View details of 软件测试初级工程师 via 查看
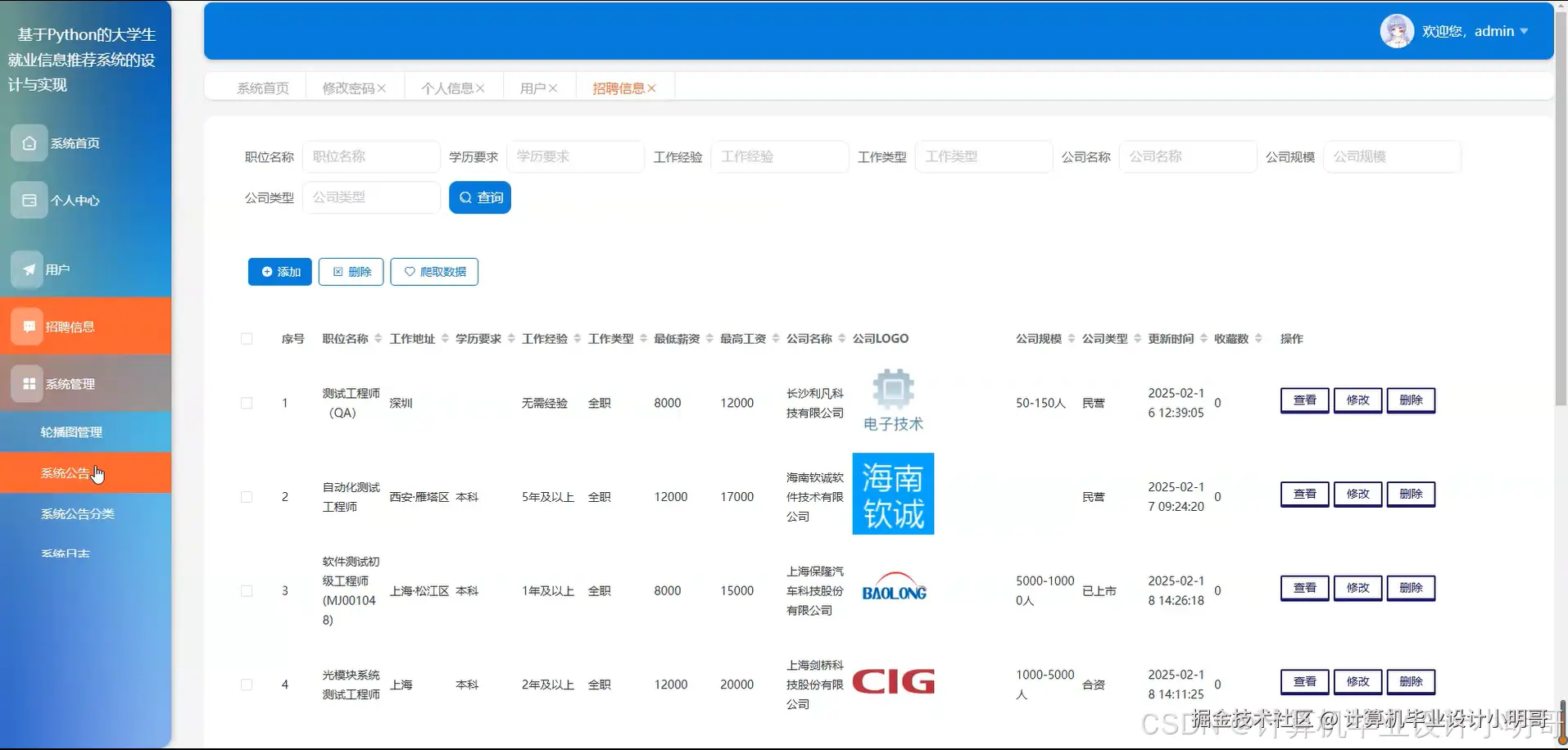 [x=1304, y=587]
